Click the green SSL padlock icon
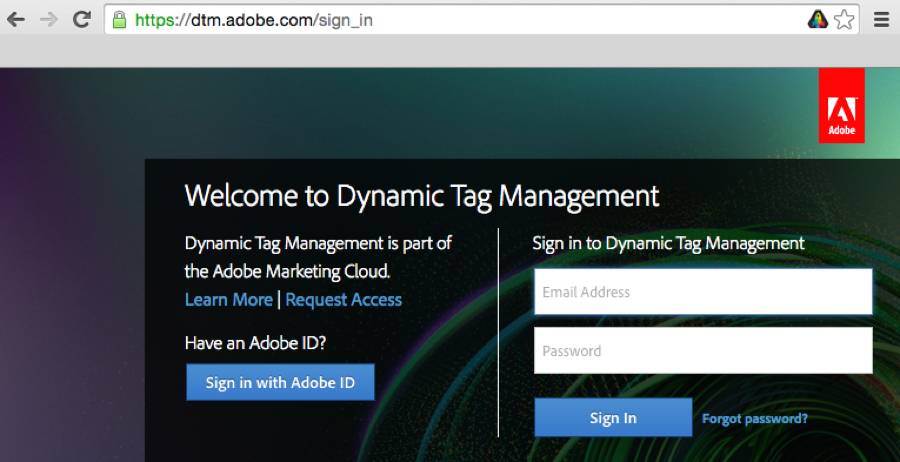 point(119,19)
